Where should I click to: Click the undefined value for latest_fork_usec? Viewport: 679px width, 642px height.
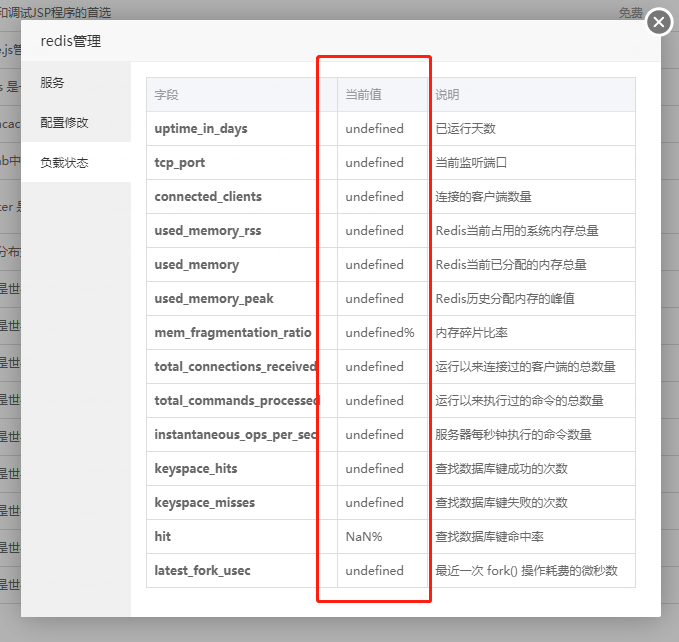point(375,571)
